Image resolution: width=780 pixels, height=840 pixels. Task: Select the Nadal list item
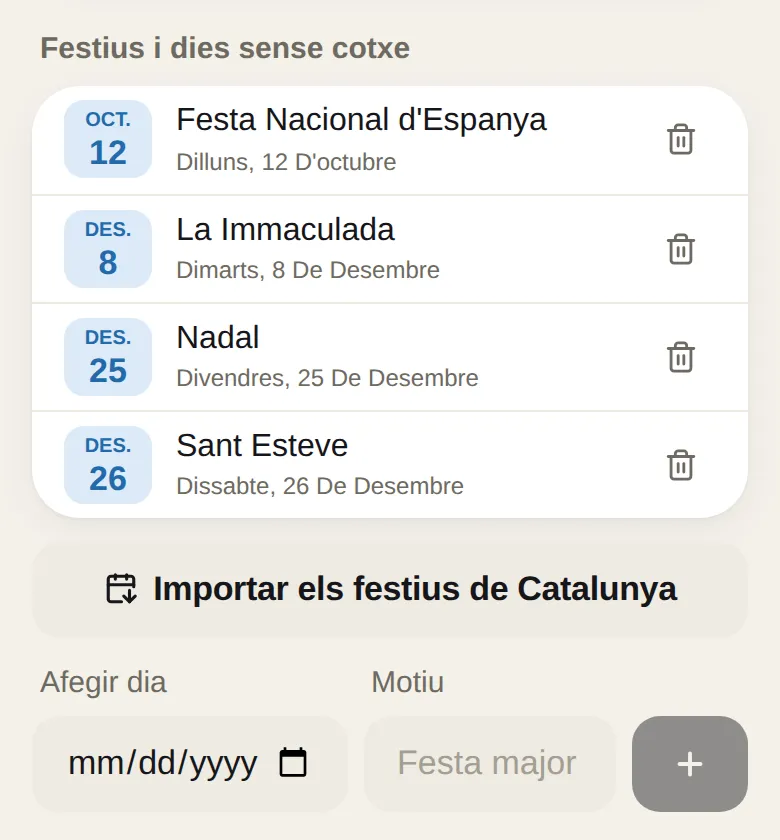click(x=390, y=357)
